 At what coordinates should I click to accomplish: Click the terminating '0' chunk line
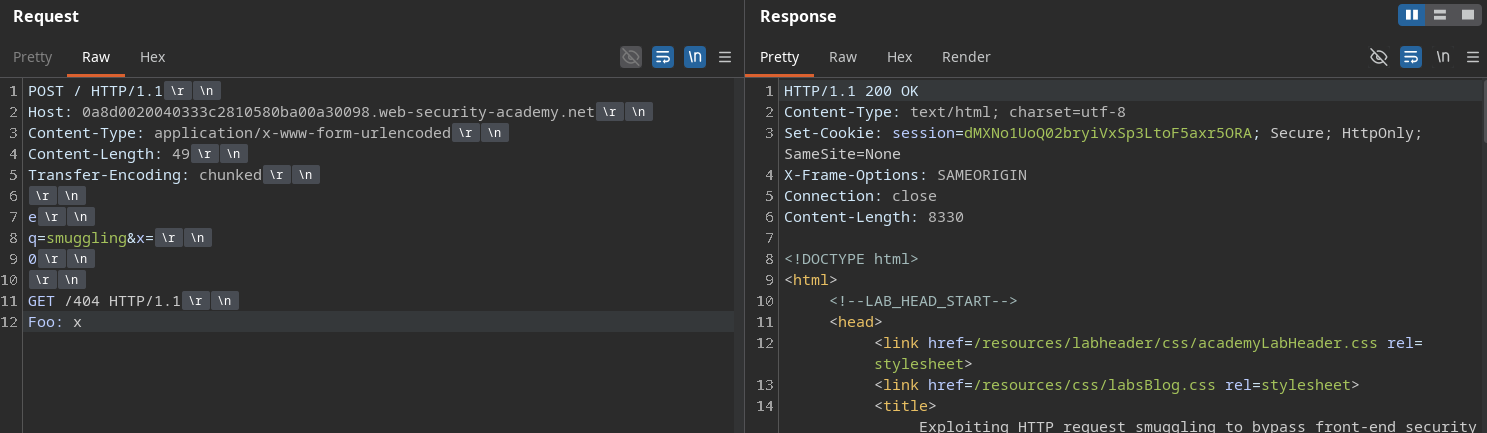(32, 259)
